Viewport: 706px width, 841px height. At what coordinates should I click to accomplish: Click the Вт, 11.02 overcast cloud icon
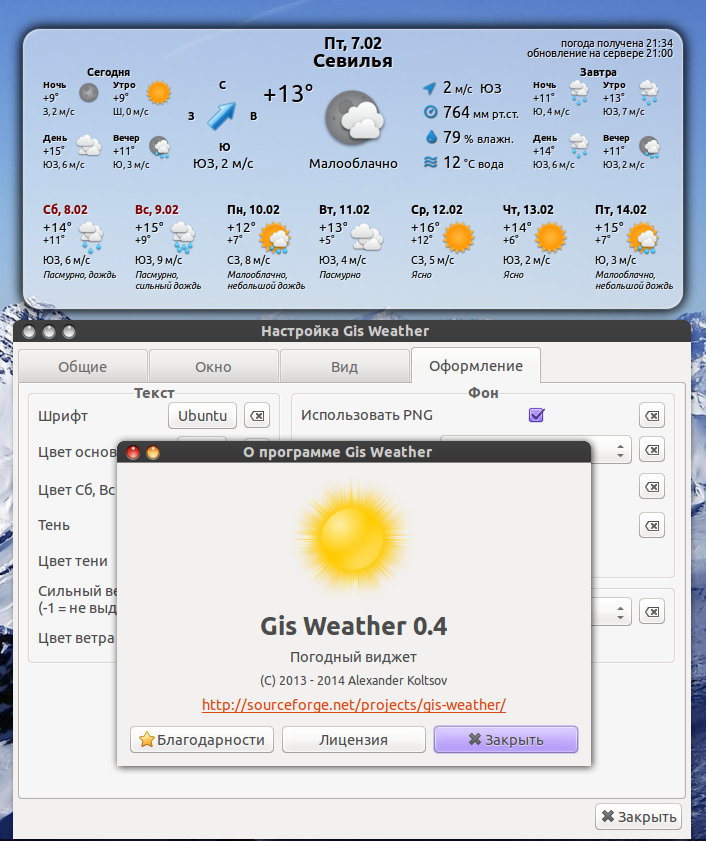[367, 237]
